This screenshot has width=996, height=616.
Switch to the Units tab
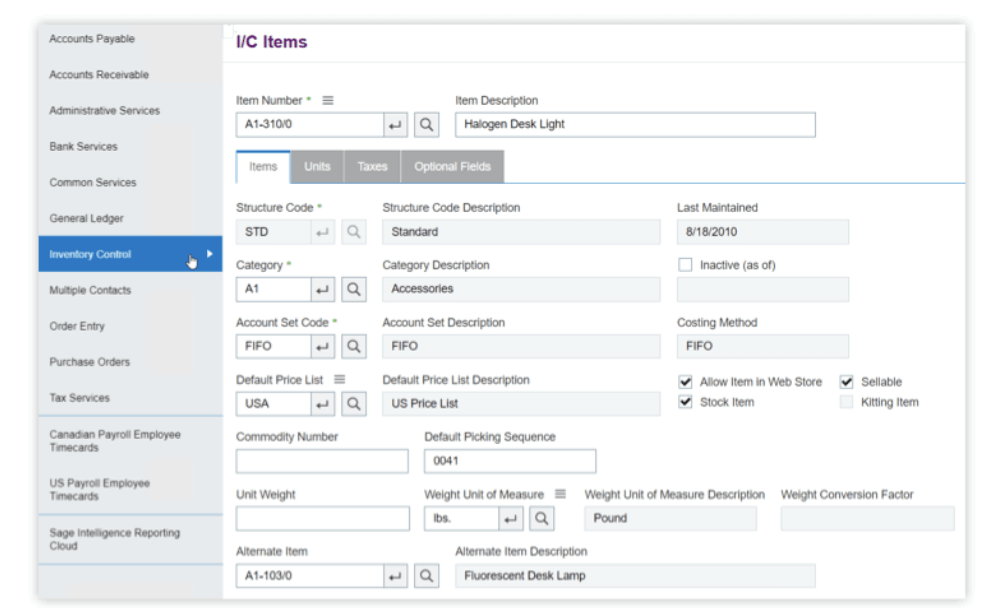pos(317,167)
